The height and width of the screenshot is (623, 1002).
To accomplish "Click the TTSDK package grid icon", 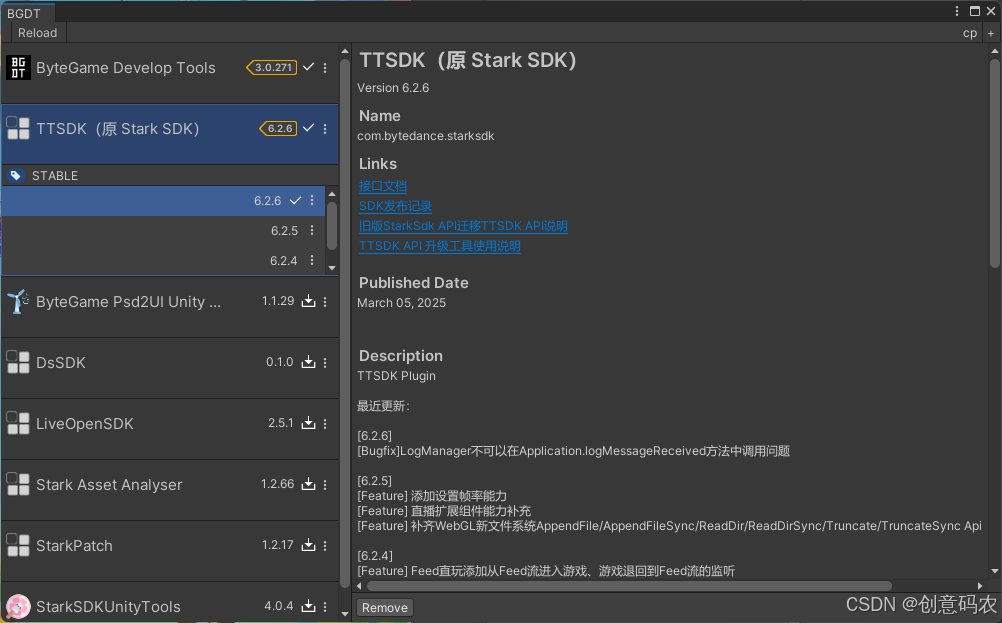I will pos(18,128).
